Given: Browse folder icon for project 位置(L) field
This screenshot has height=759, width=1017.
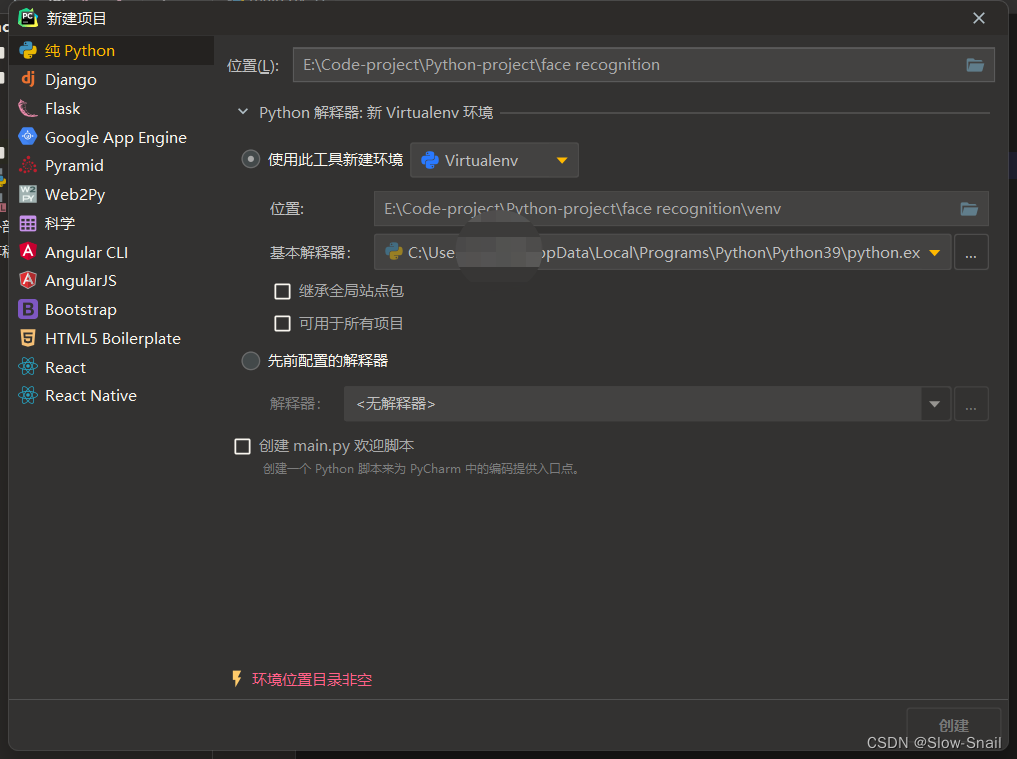Looking at the screenshot, I should coord(975,65).
